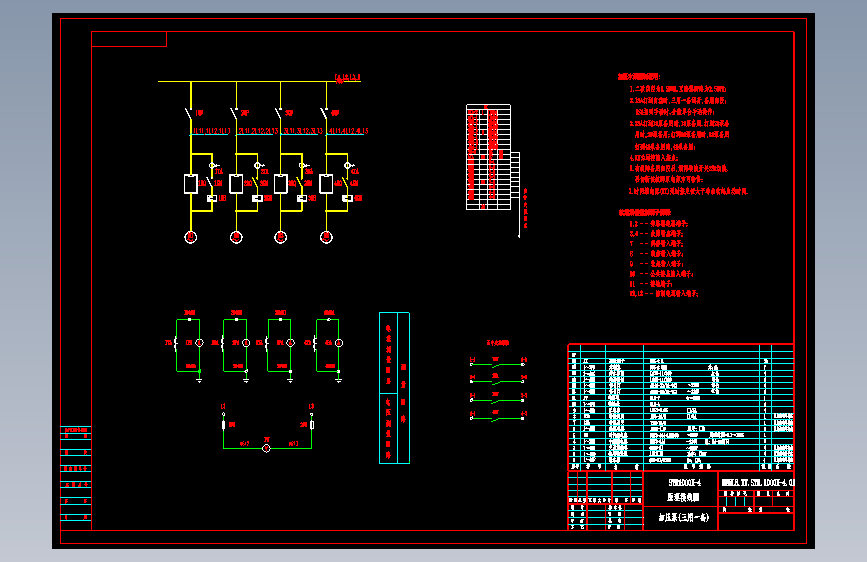Click the wire label 1L11,1L12,1L13
Viewport: 867px width, 562px height.
[211, 131]
